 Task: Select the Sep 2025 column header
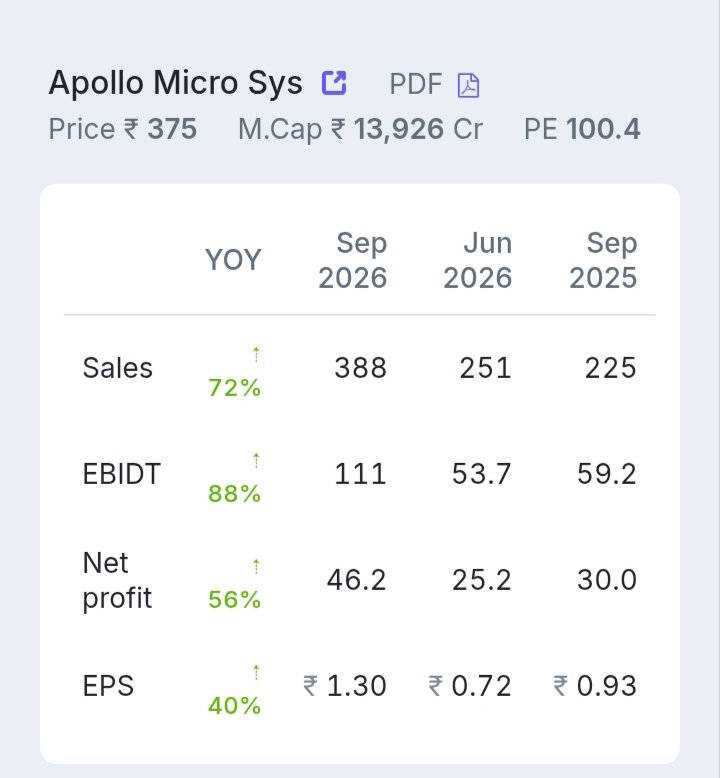(x=603, y=260)
